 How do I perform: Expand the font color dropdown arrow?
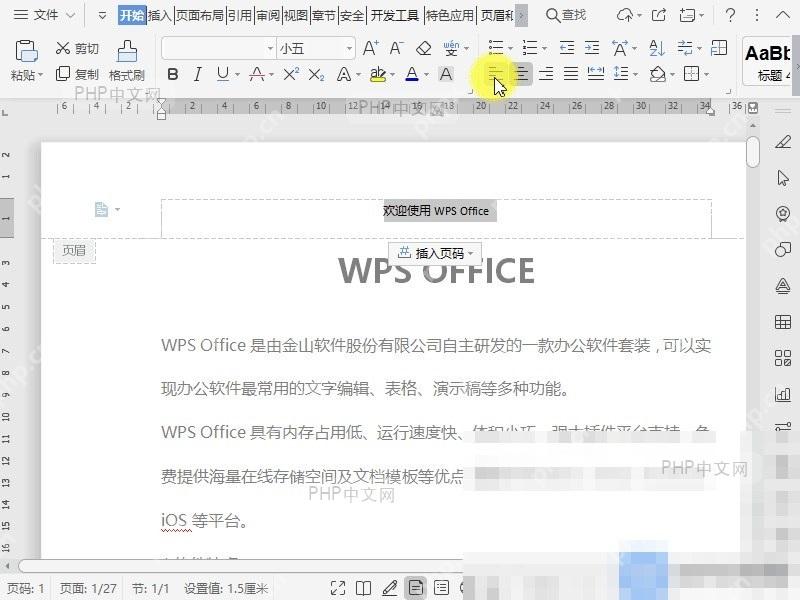(x=427, y=75)
